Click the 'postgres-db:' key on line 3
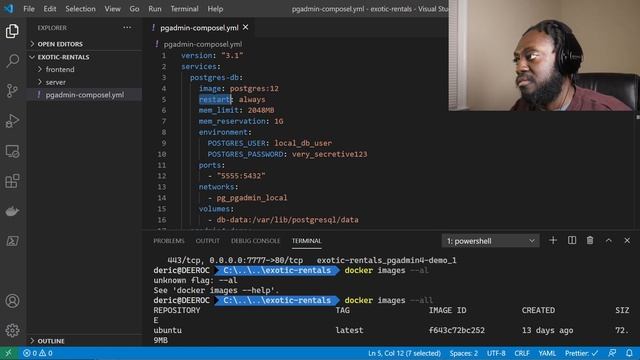 point(216,78)
